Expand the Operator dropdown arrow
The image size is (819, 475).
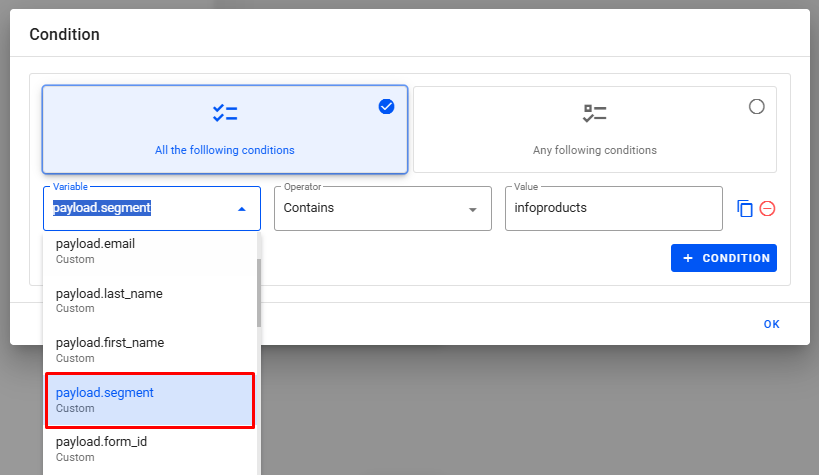(472, 209)
